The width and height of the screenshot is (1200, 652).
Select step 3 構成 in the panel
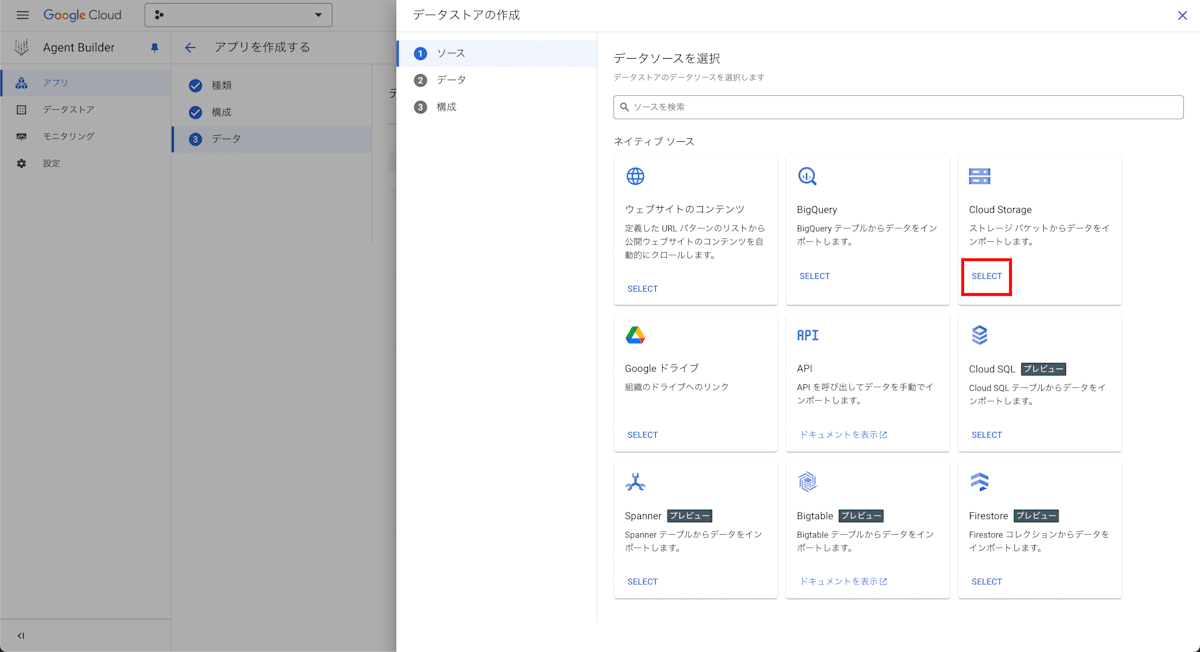[x=496, y=106]
